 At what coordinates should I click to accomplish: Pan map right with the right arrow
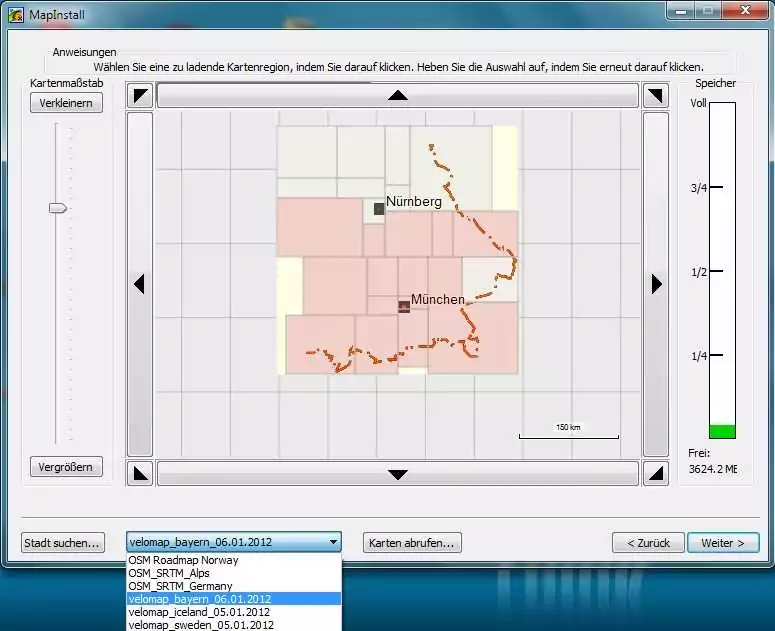[656, 284]
